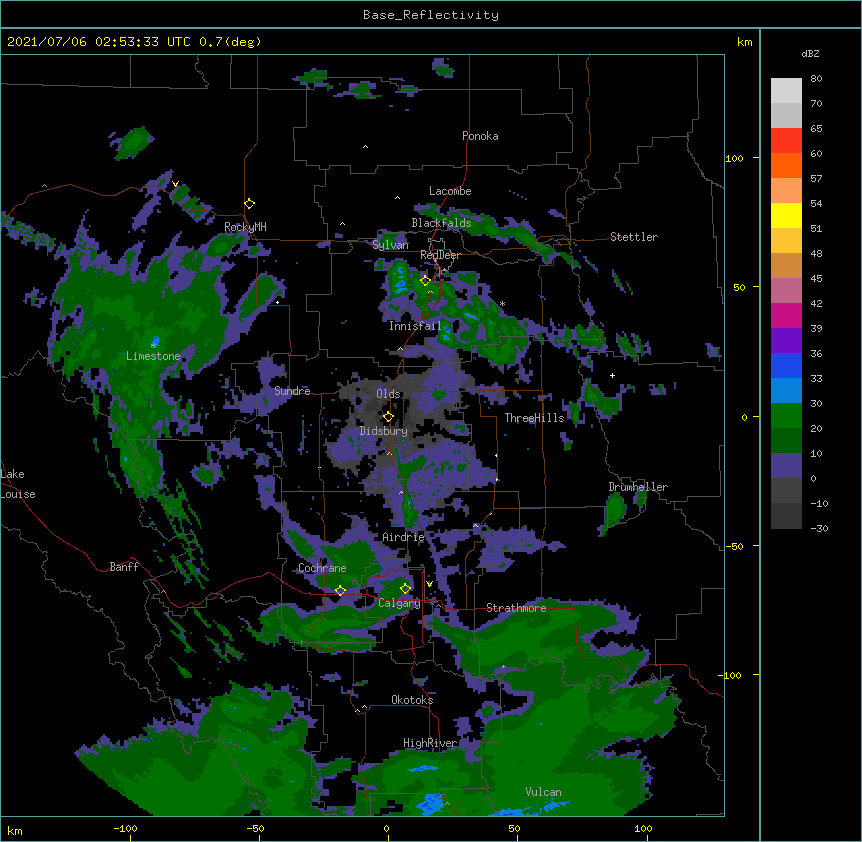Click the Banff label
862x842 pixels.
pyautogui.click(x=124, y=567)
